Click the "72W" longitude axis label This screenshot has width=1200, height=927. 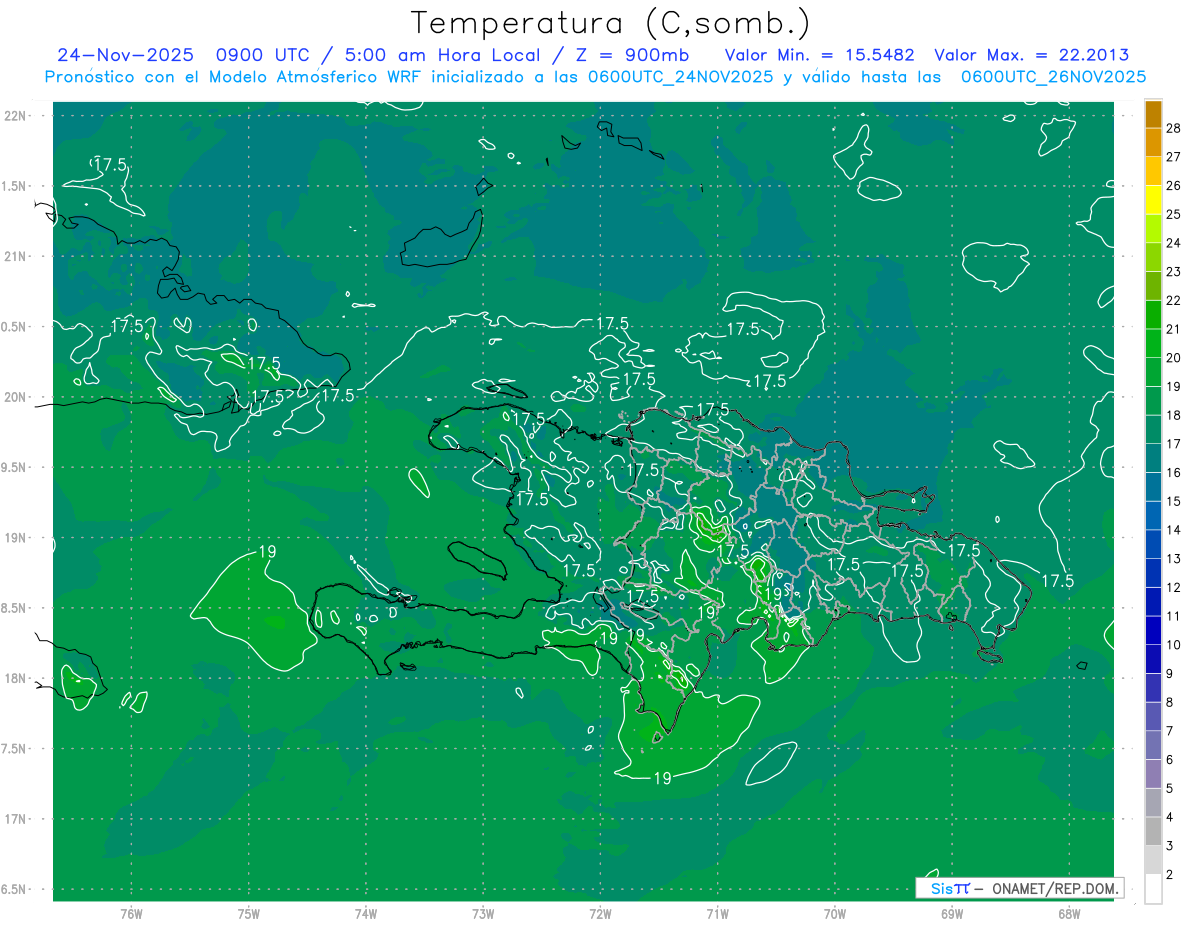[x=600, y=915]
